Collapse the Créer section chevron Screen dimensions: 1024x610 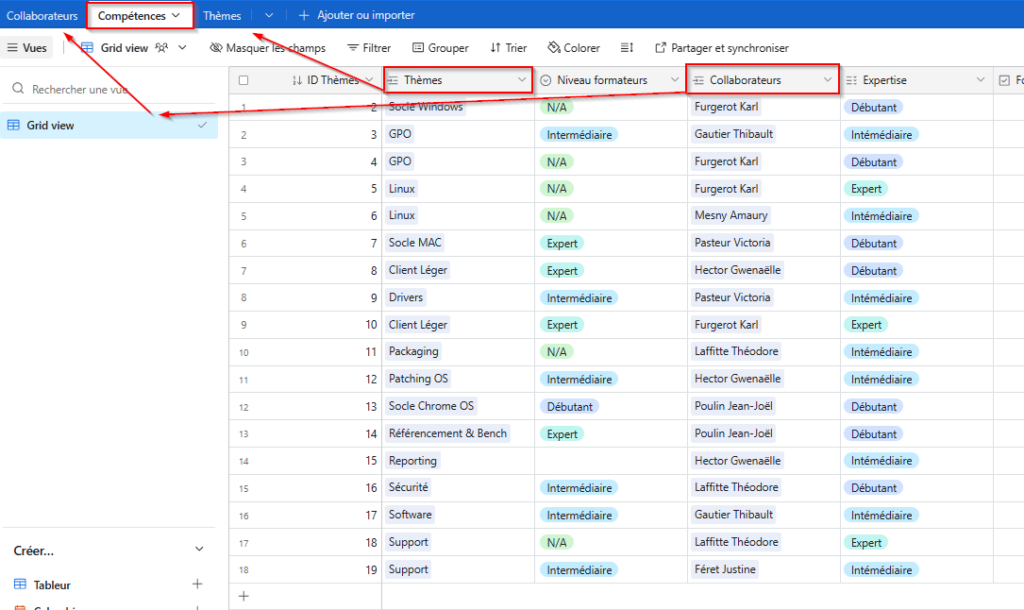(199, 549)
